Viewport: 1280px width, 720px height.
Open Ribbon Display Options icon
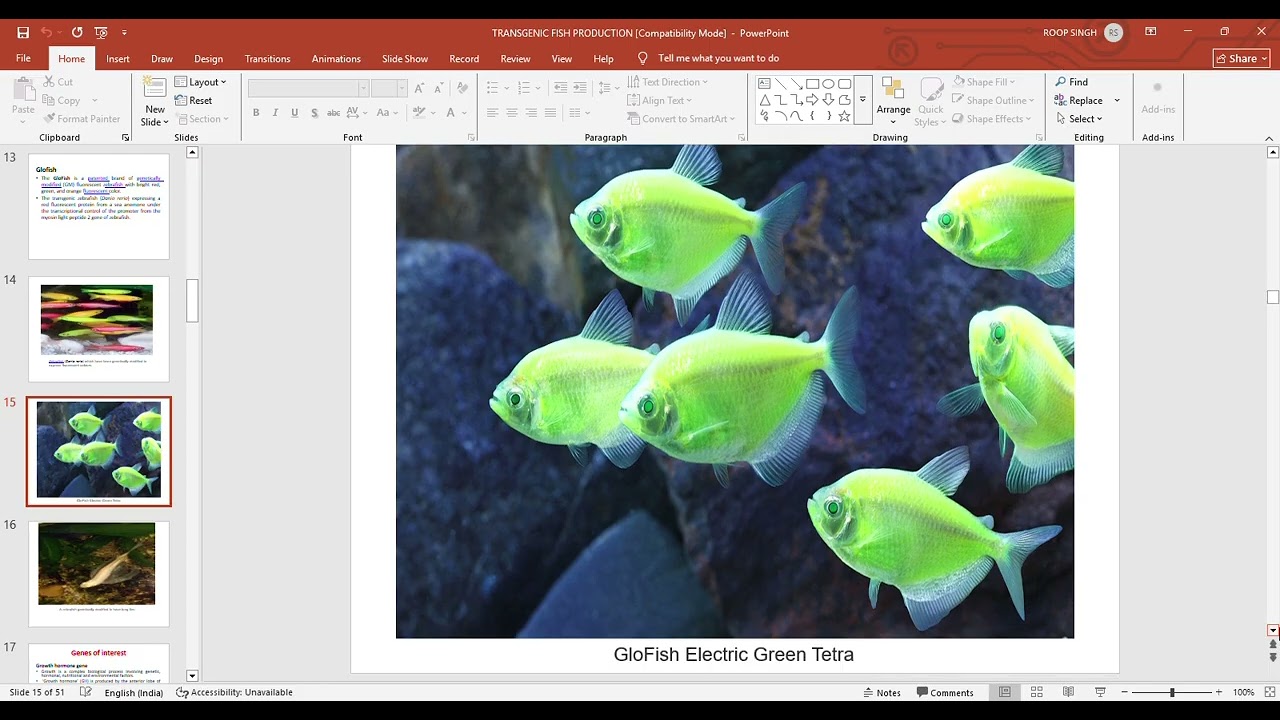point(1151,32)
